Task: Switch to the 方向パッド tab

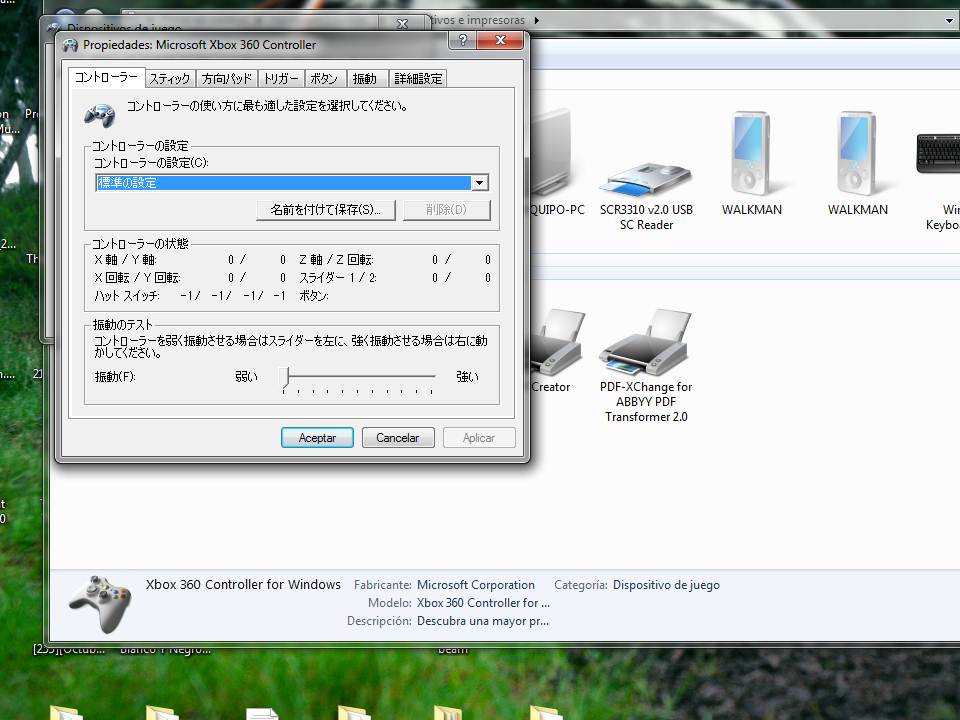Action: pos(227,78)
